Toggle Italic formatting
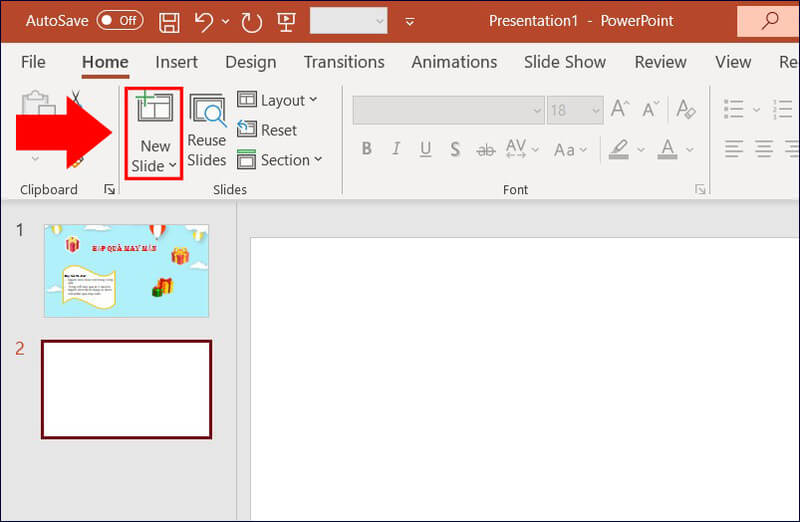The image size is (800, 522). click(396, 149)
